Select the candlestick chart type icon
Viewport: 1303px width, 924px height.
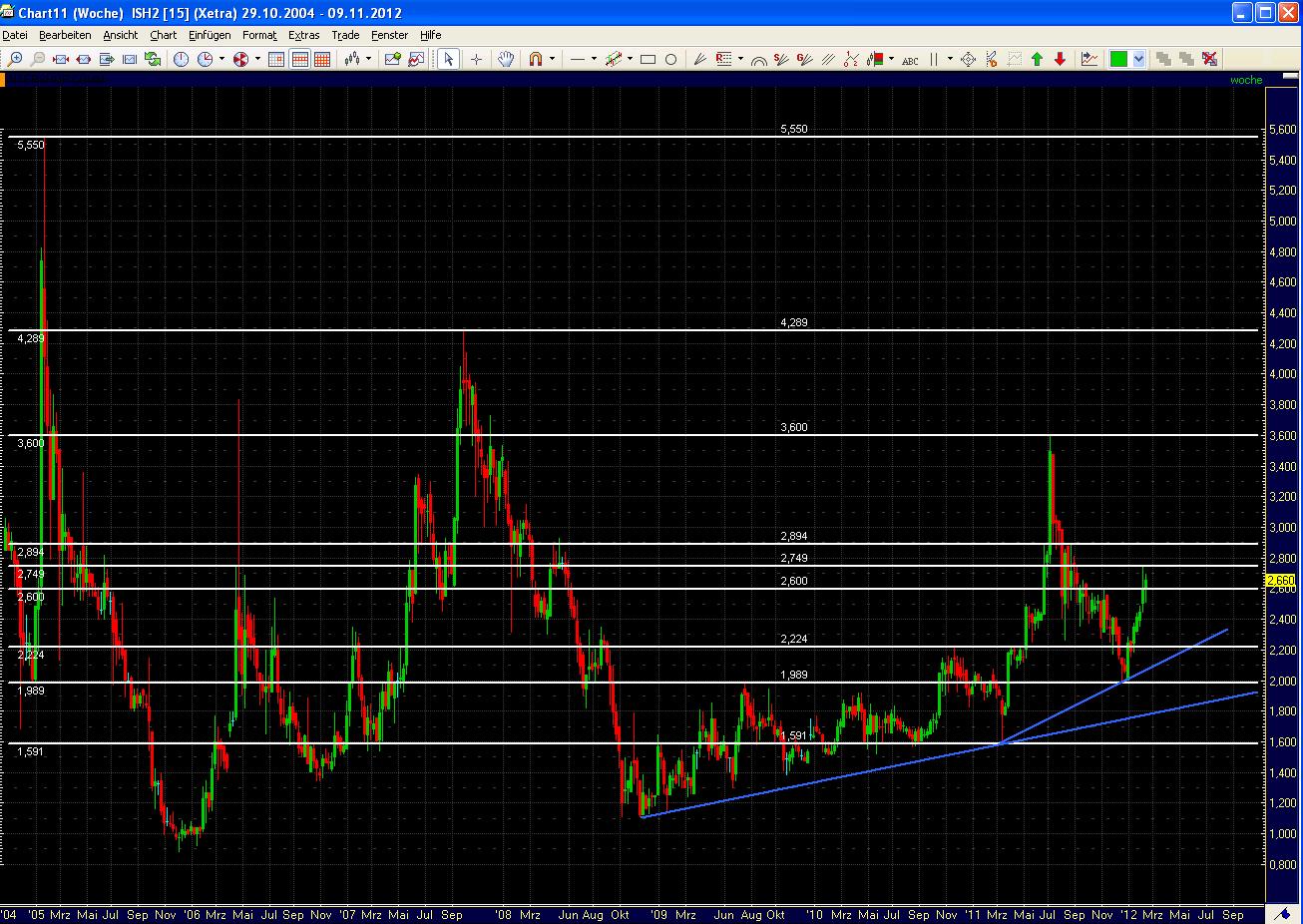tap(354, 58)
